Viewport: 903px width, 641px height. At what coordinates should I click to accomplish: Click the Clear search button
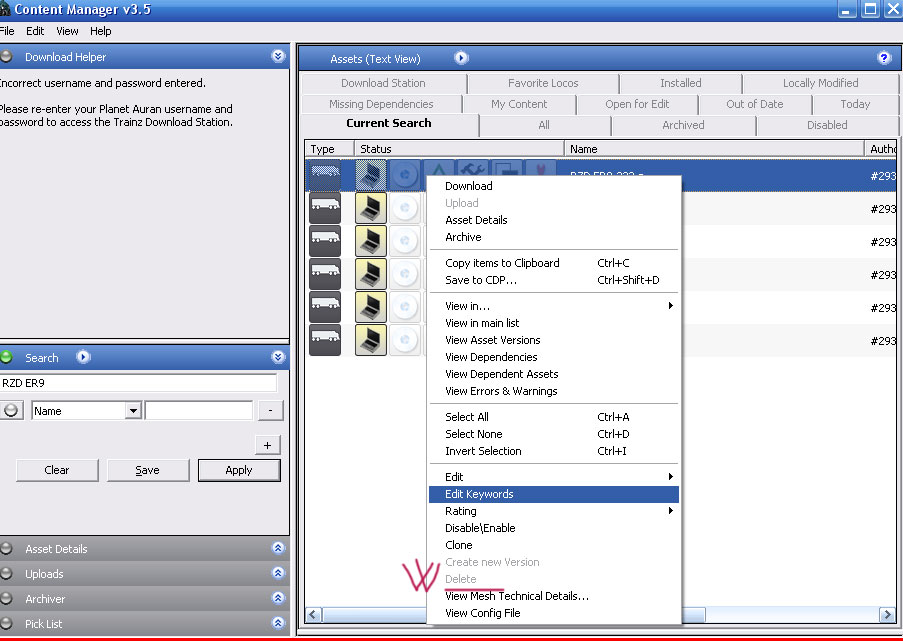click(57, 470)
